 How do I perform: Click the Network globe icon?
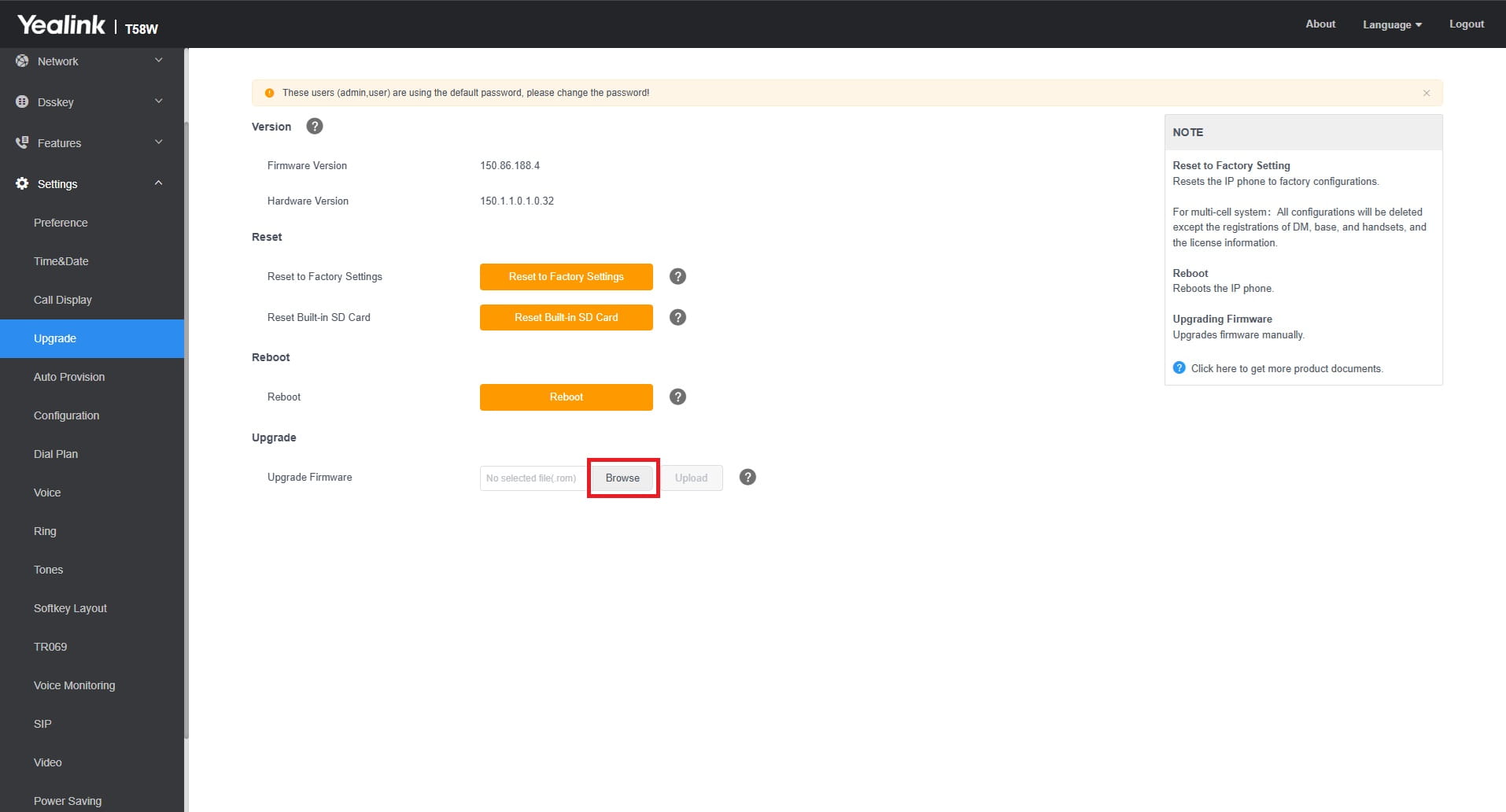(x=22, y=61)
